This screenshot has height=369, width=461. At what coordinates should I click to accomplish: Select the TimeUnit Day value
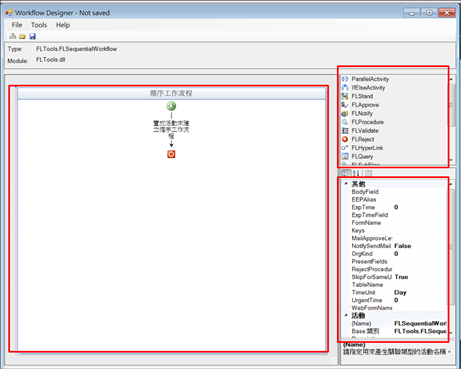pos(420,292)
